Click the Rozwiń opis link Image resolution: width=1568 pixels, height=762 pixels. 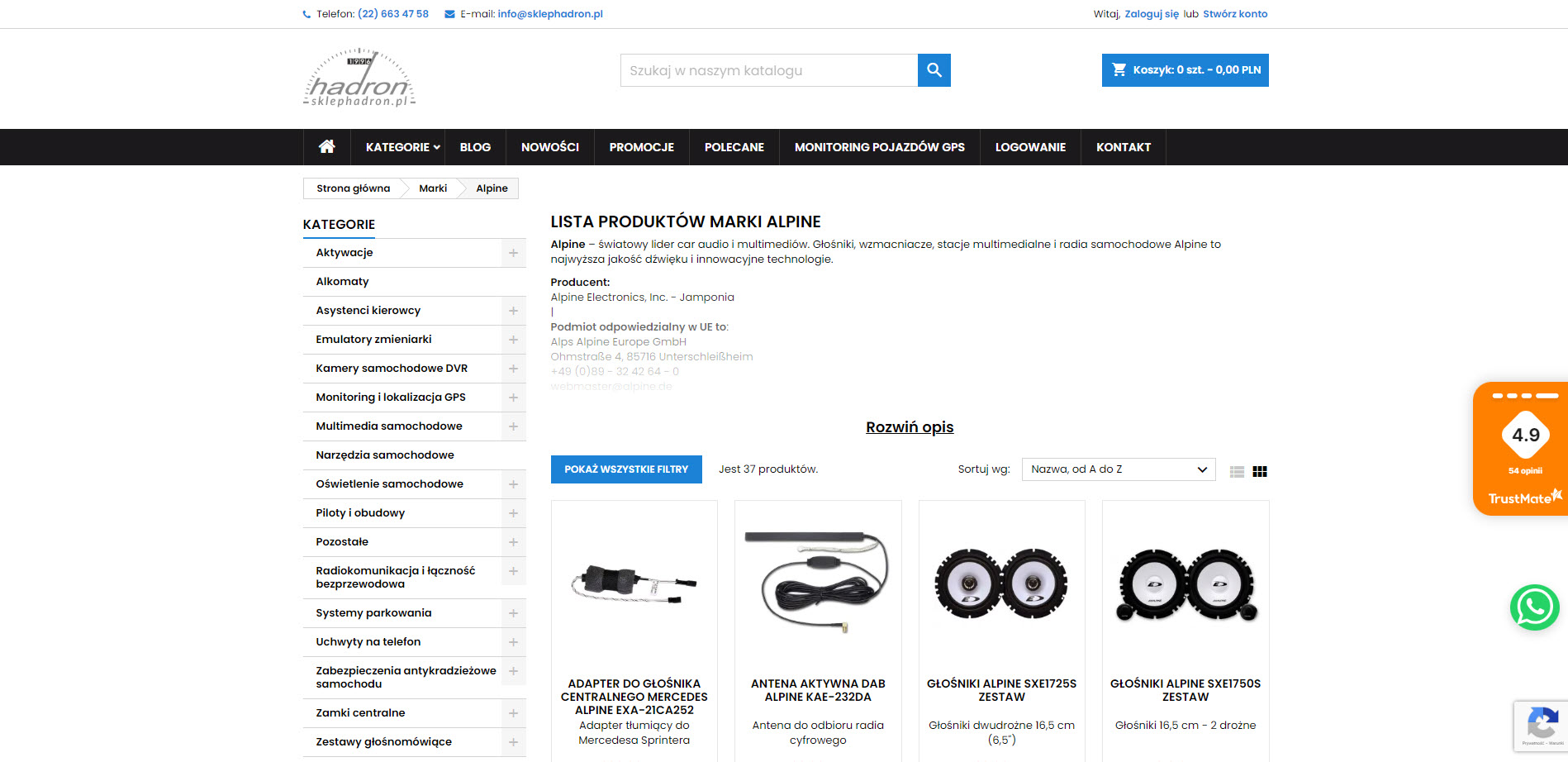tap(910, 427)
